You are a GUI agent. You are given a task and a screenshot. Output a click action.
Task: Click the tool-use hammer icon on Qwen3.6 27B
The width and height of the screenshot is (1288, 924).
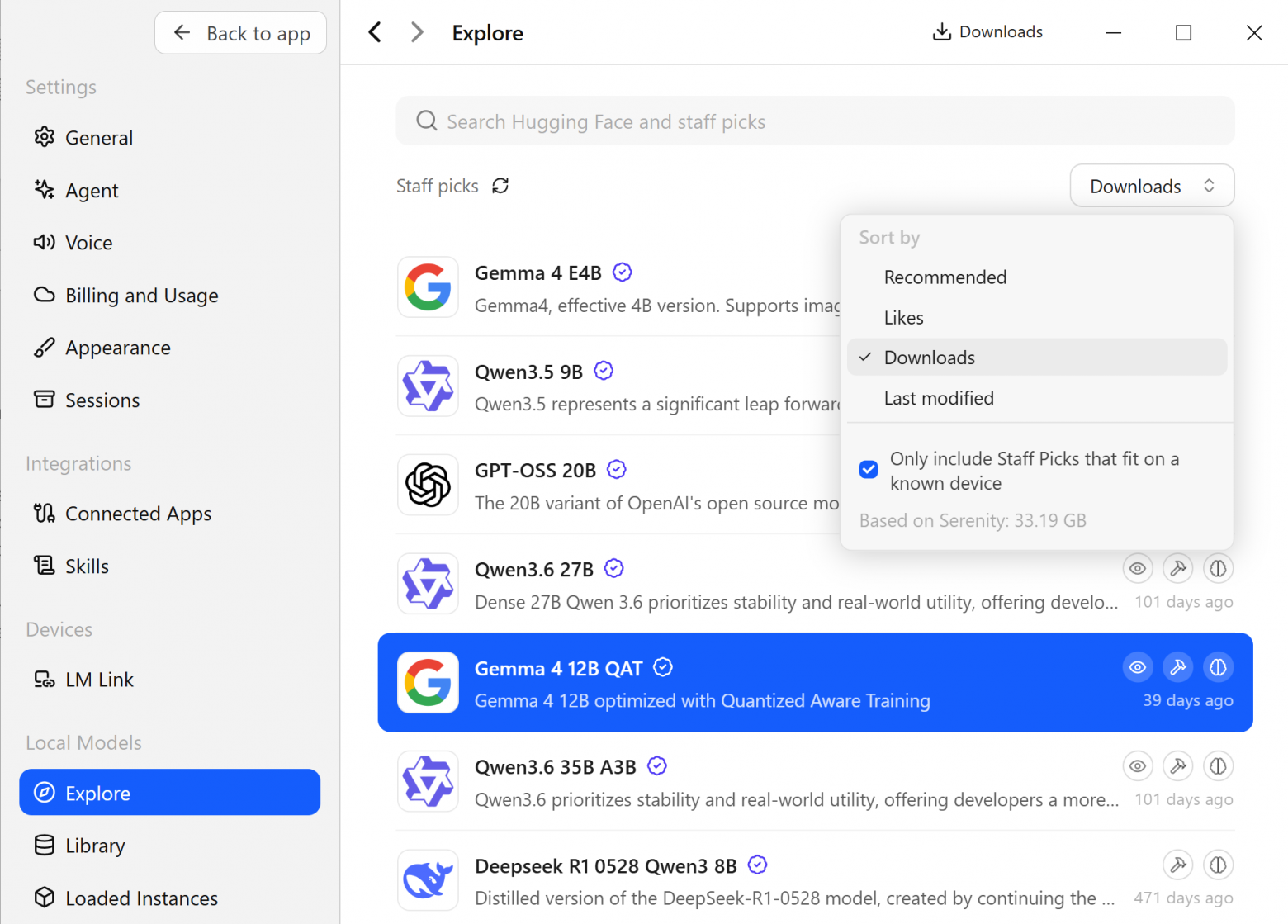pyautogui.click(x=1178, y=568)
